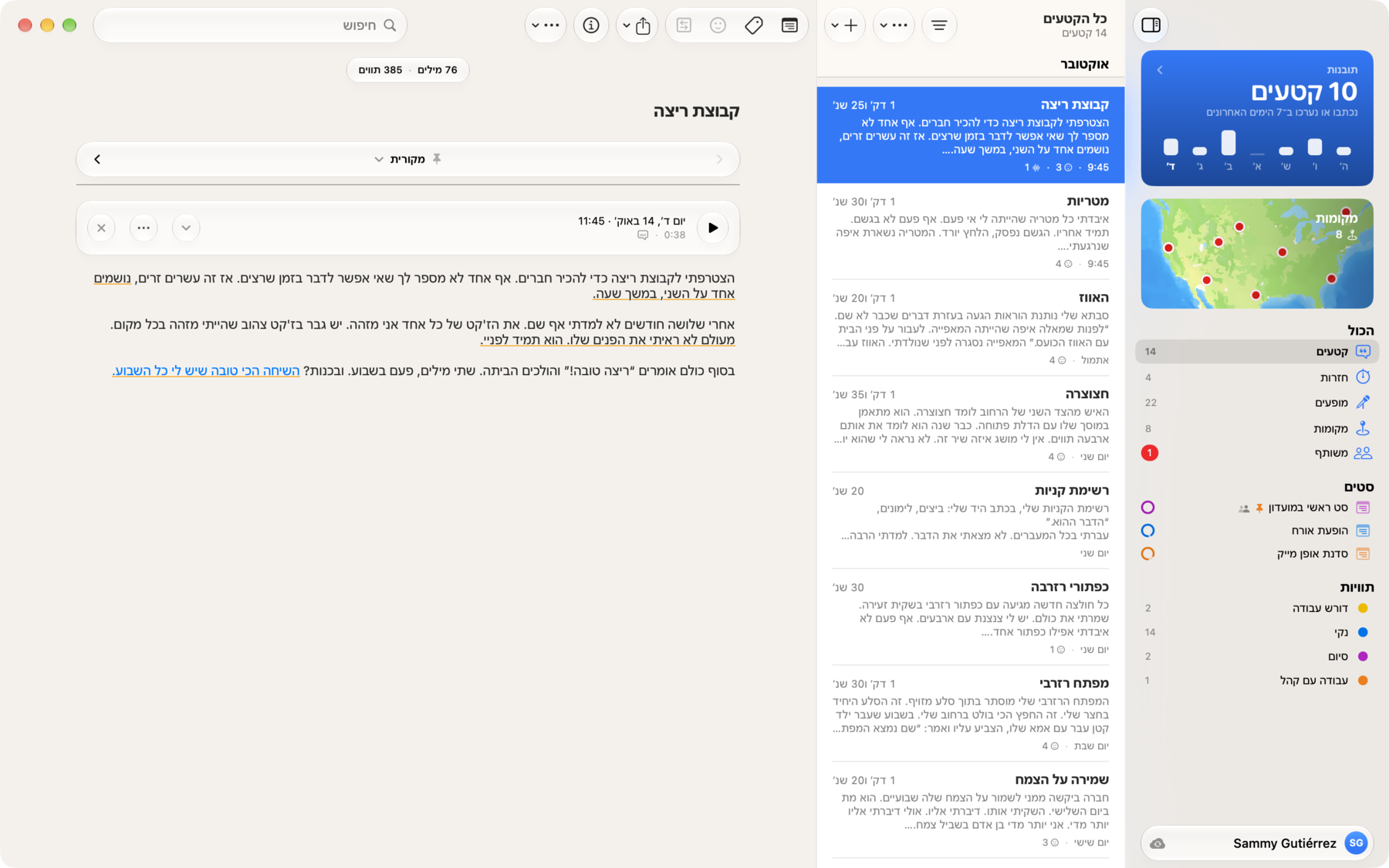Select the חזרות sidebar item
Viewport: 1389px width, 868px height.
click(1257, 377)
